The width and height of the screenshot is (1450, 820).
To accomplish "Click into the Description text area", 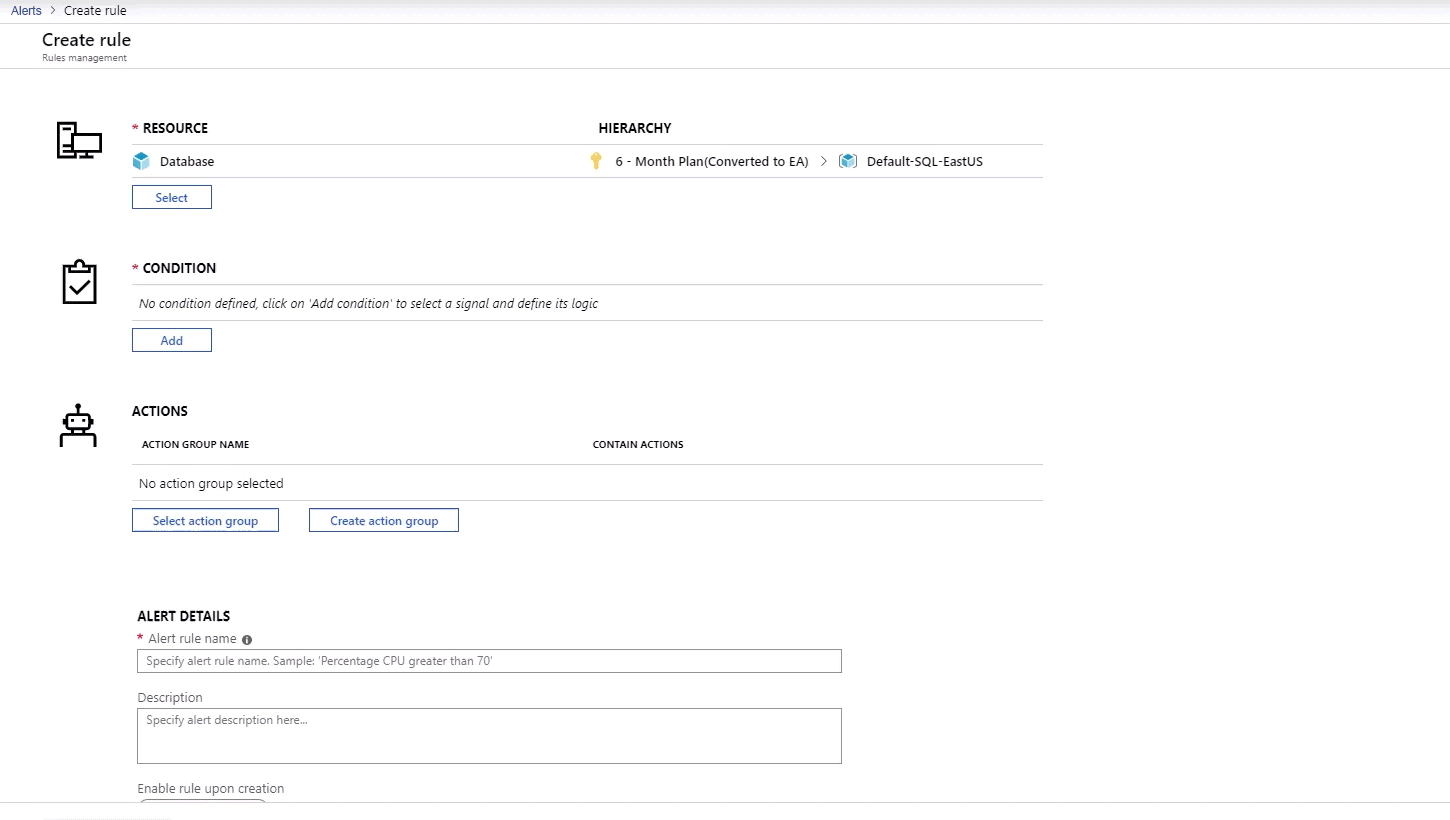I will point(489,736).
